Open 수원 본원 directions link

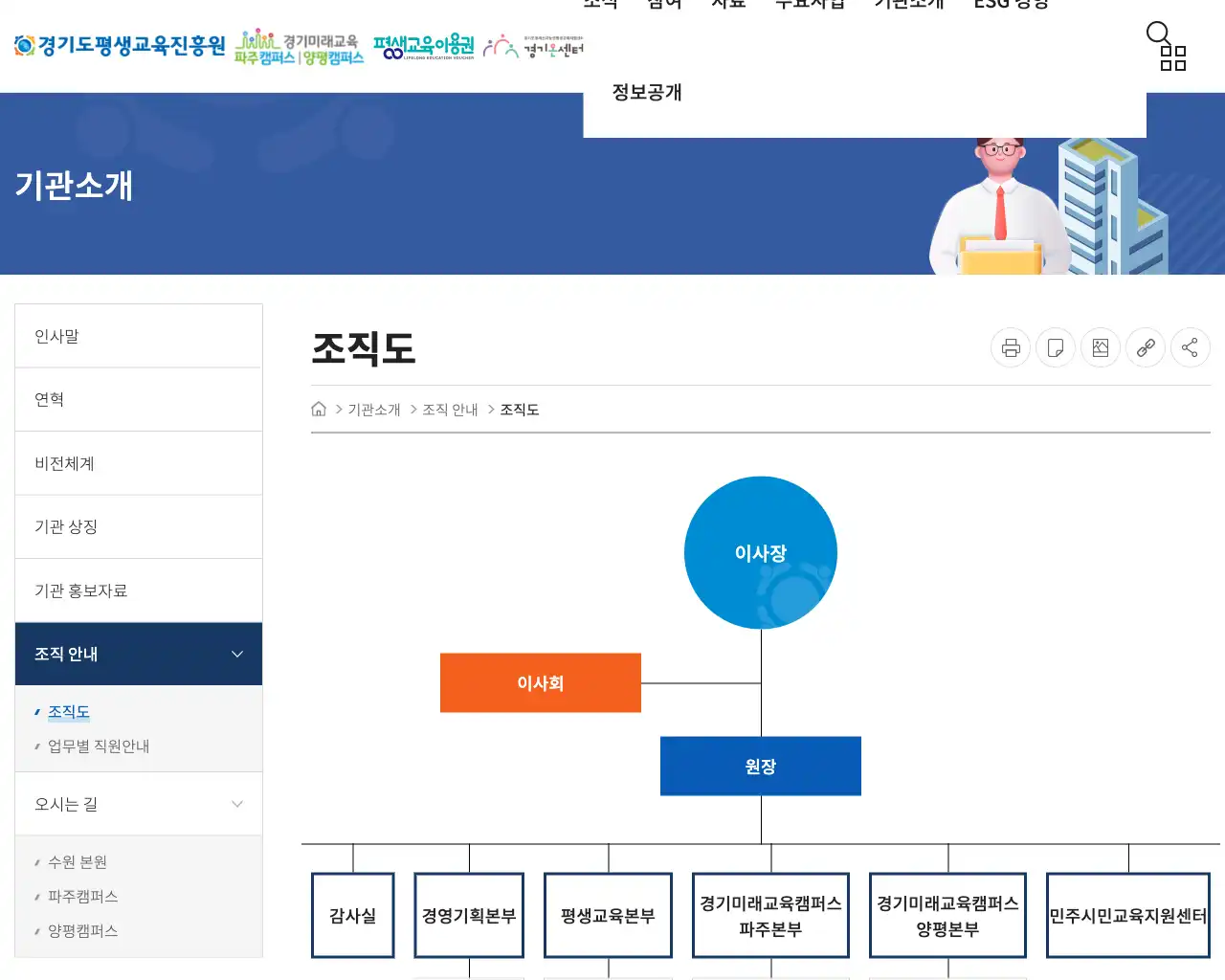pos(78,861)
